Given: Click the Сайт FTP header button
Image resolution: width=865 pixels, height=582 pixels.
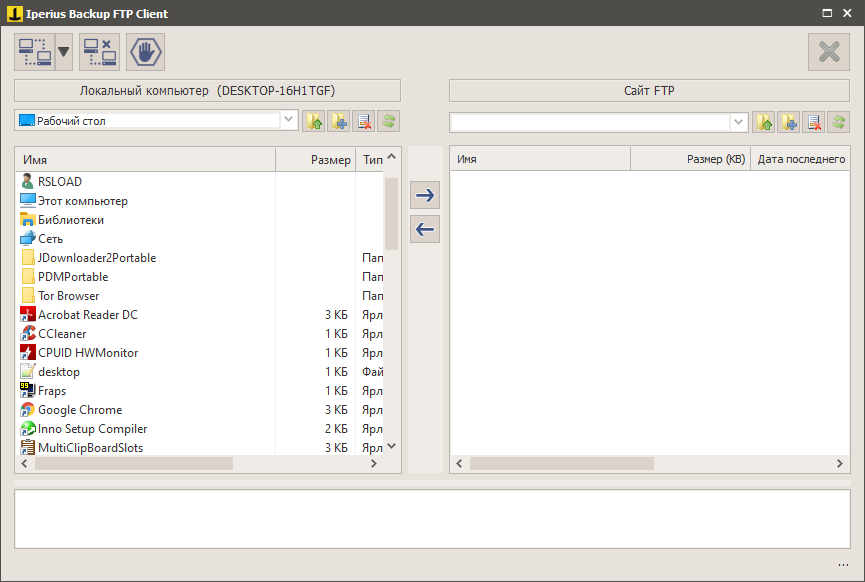Looking at the screenshot, I should pyautogui.click(x=649, y=90).
